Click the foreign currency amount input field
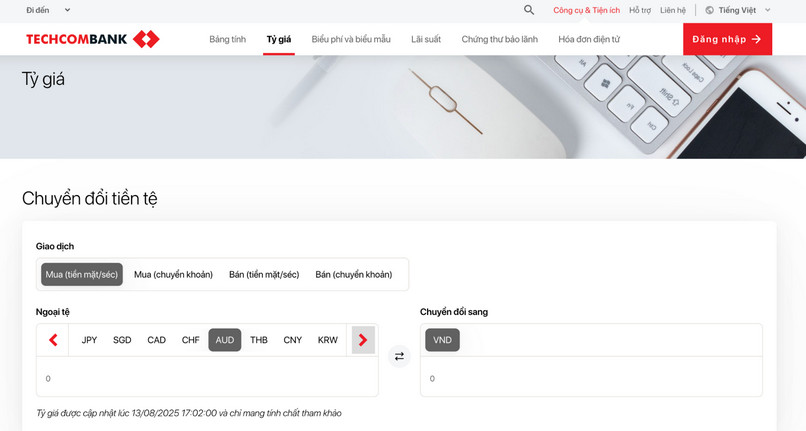This screenshot has height=431, width=806. click(x=207, y=378)
